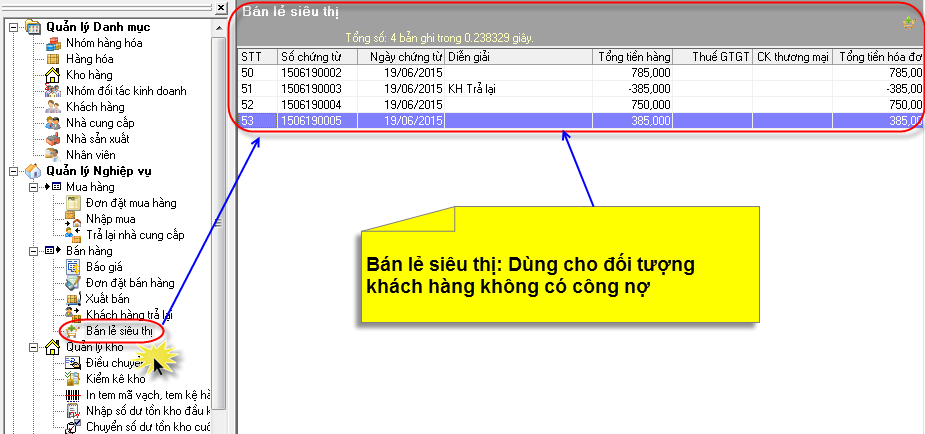The height and width of the screenshot is (434, 925).
Task: Click the Nhập mua icon
Action: [72, 219]
